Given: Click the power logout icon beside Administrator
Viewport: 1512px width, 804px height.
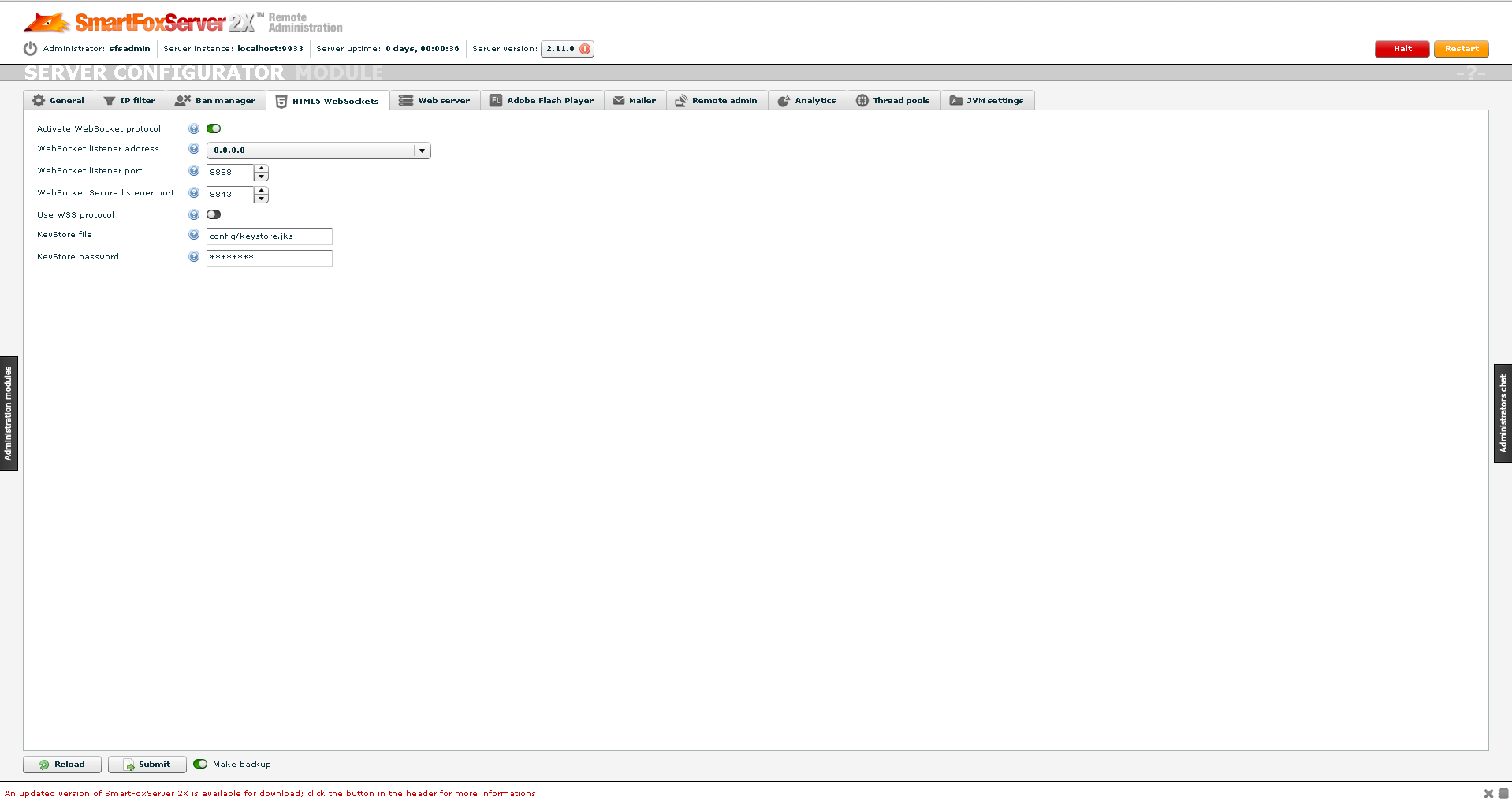Looking at the screenshot, I should point(30,48).
